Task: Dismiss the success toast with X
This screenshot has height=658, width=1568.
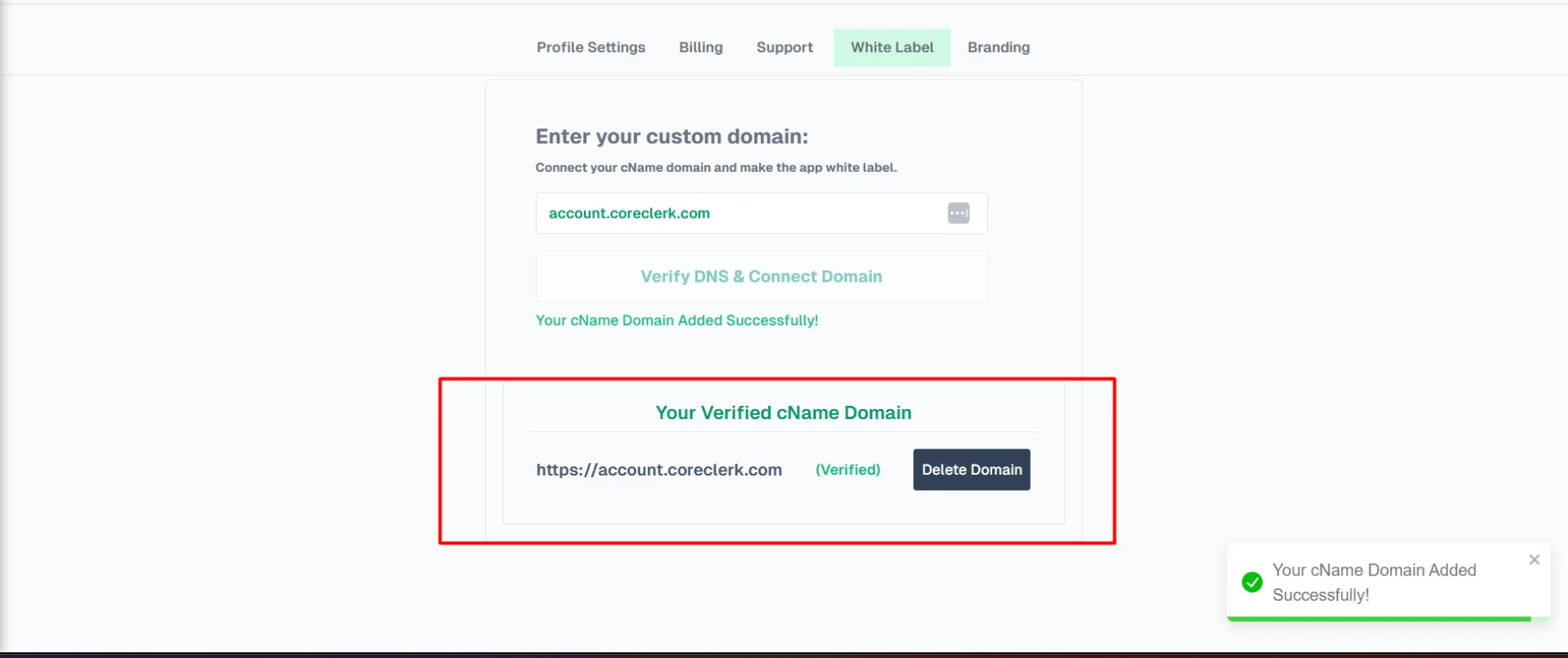Action: pyautogui.click(x=1534, y=560)
